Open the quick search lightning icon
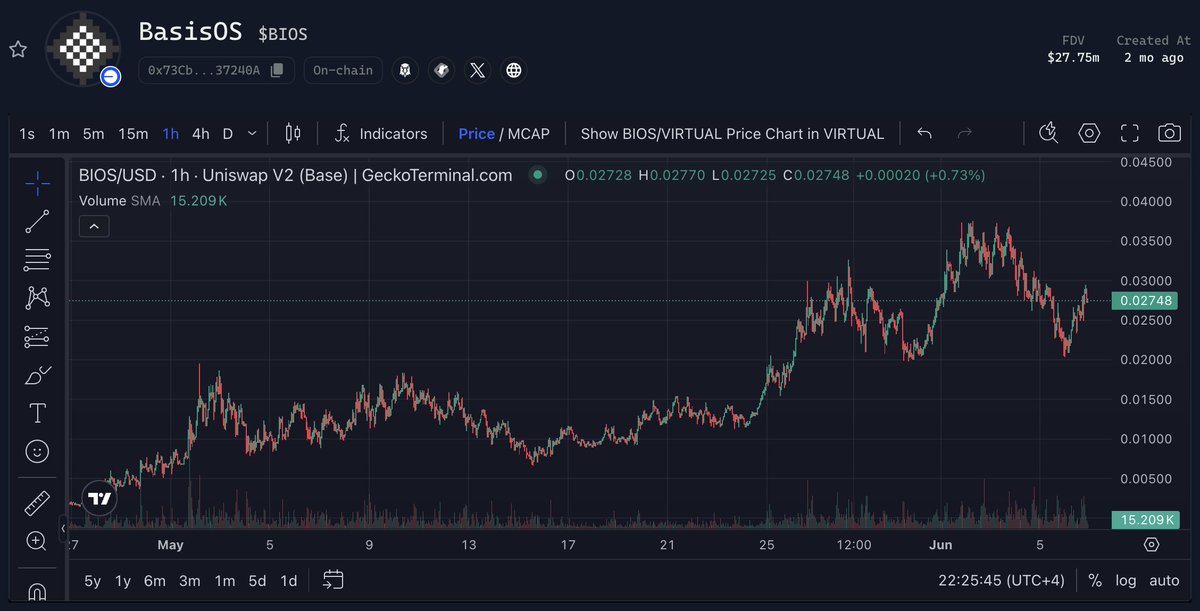 click(1049, 133)
